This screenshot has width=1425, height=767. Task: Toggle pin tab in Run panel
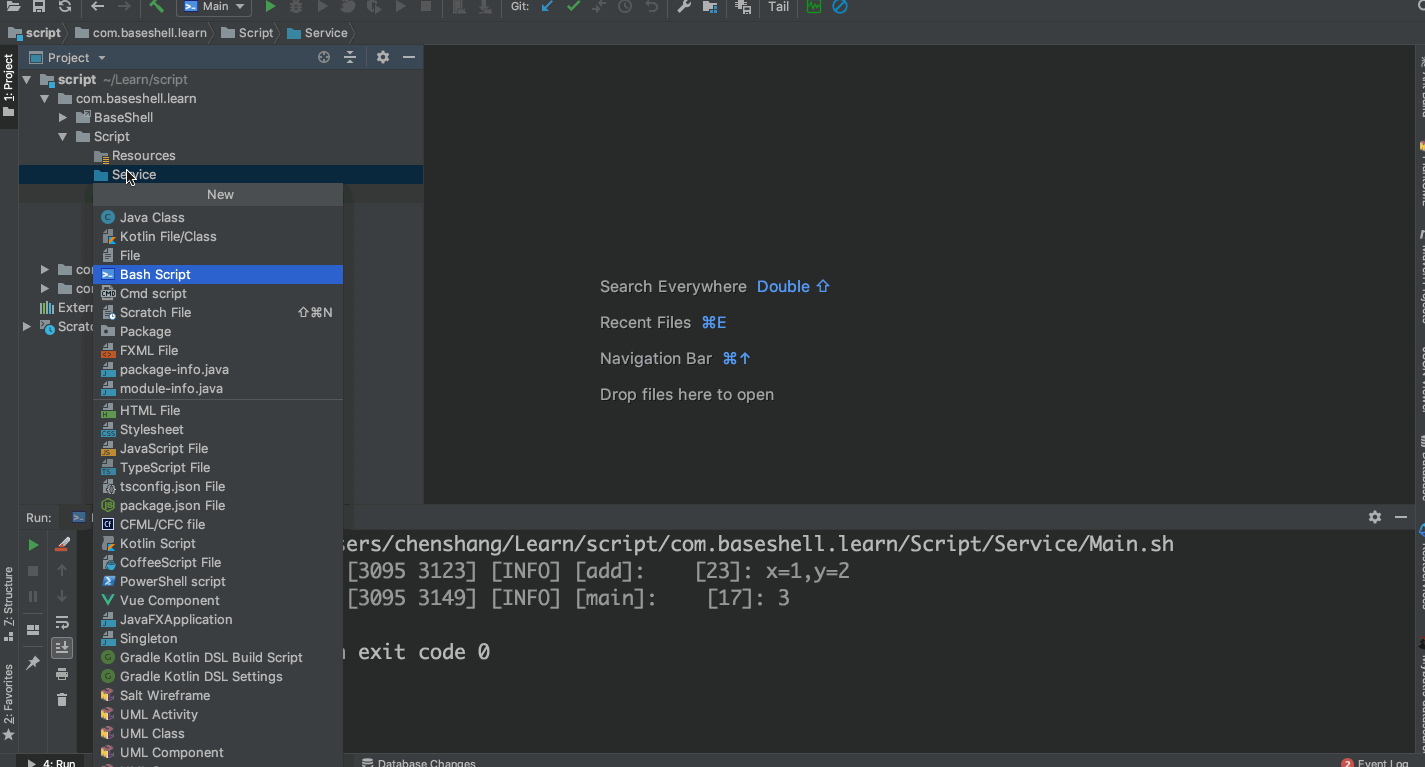click(x=33, y=663)
